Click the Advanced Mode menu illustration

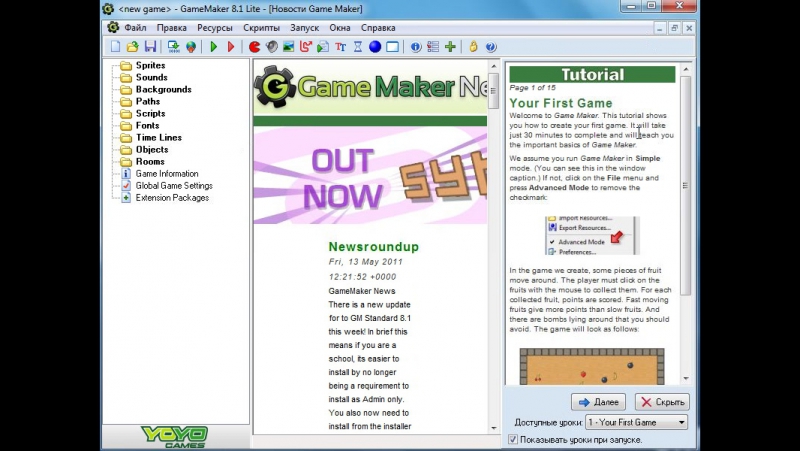point(592,236)
